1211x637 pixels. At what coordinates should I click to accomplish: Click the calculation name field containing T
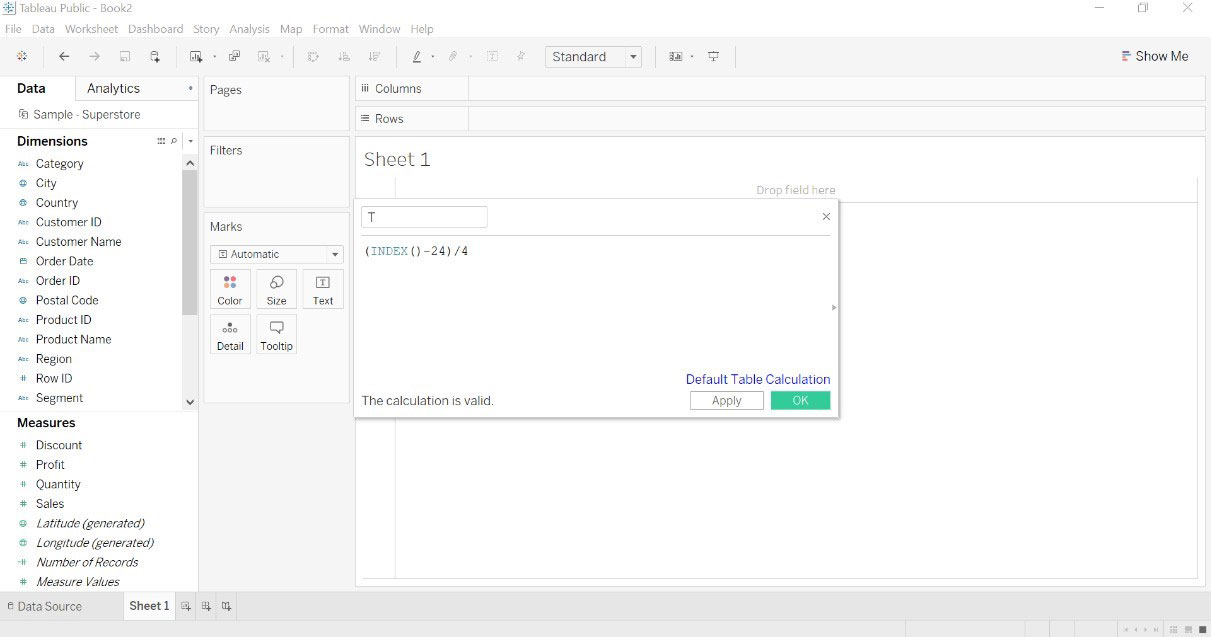(x=424, y=217)
